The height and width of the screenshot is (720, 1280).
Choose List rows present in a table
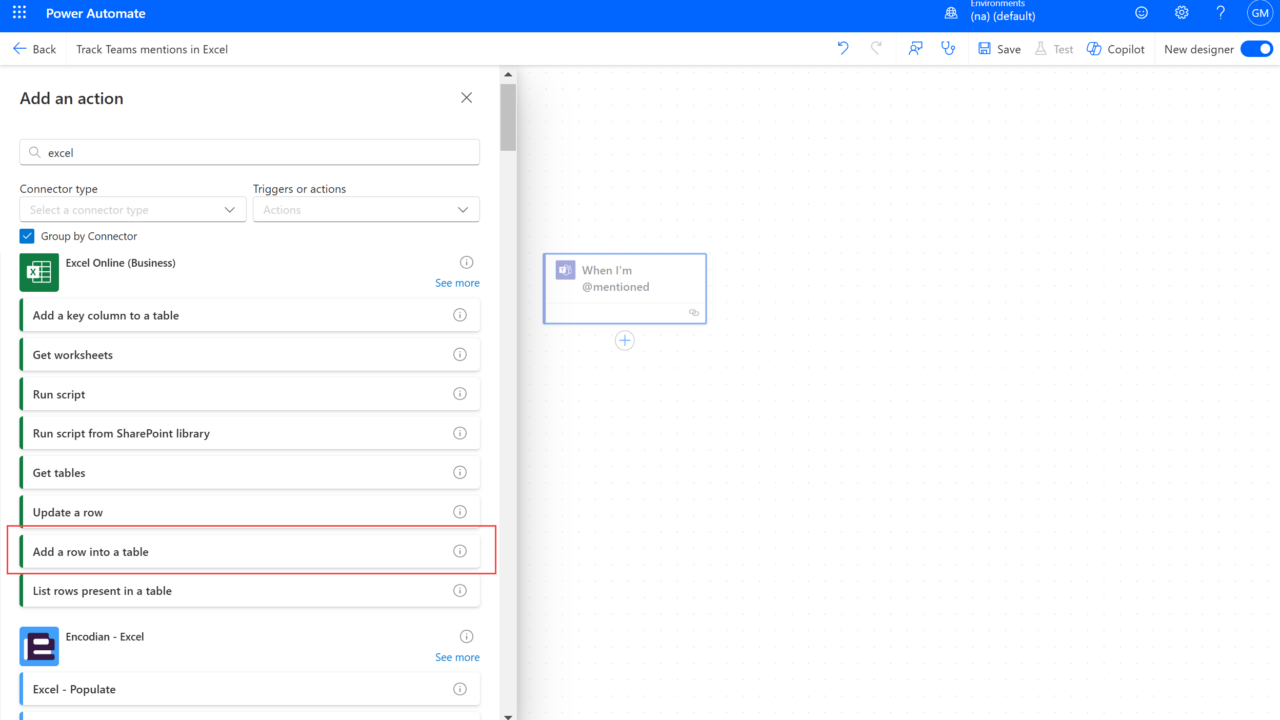click(250, 590)
